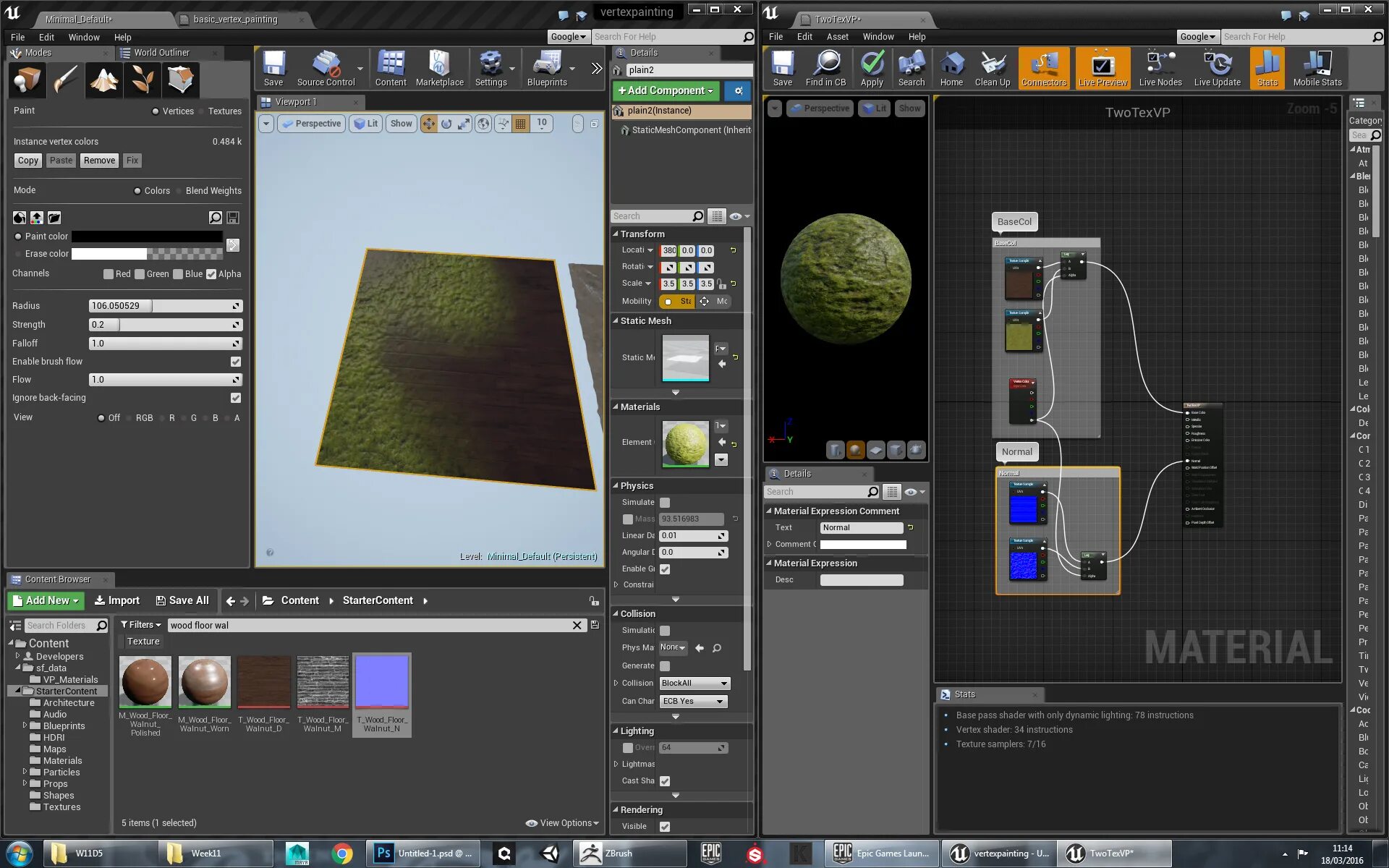
Task: Select the Paint mode icon
Action: (x=65, y=80)
